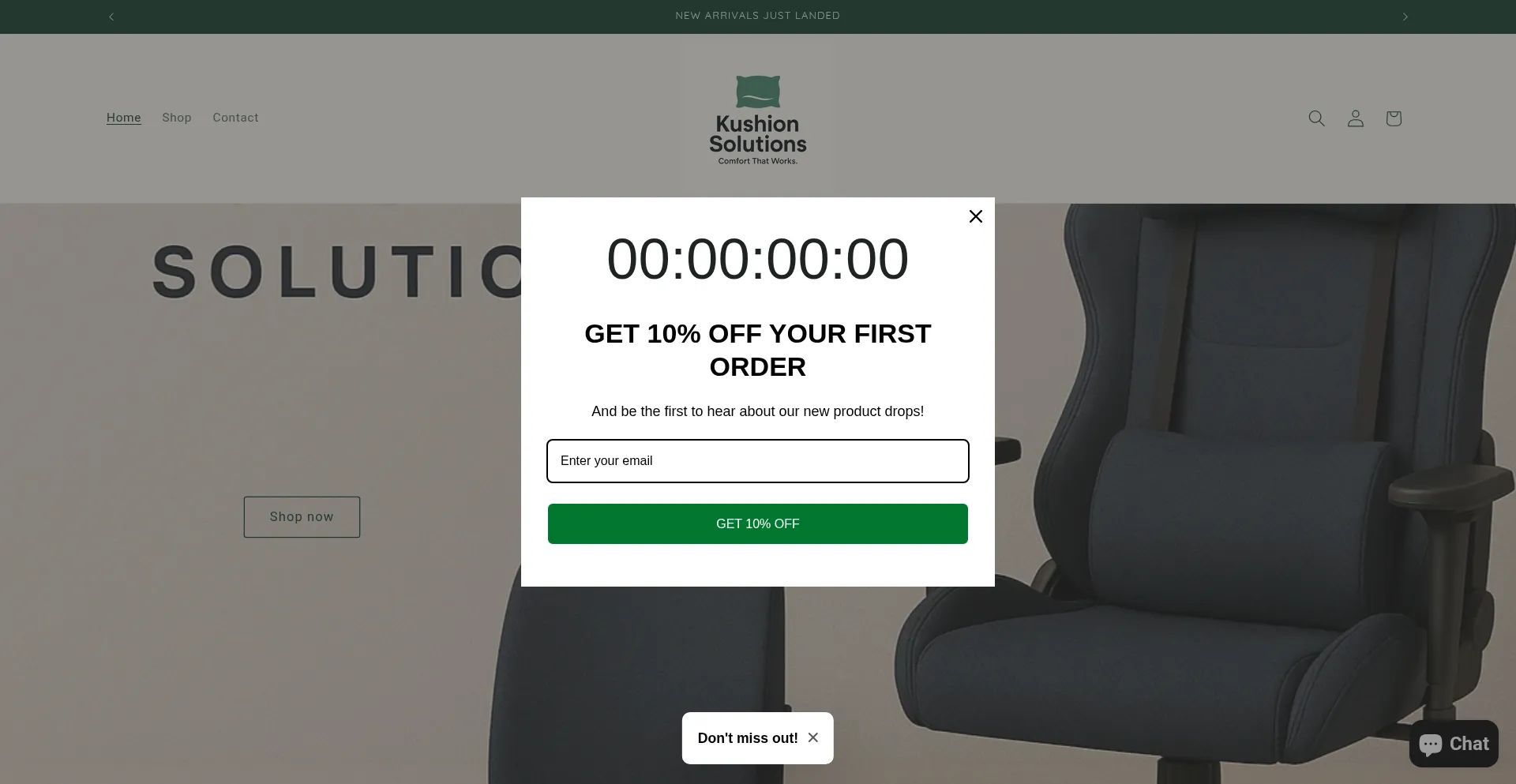Image resolution: width=1516 pixels, height=784 pixels.
Task: Show next announcement with right chevron
Action: pos(1405,17)
